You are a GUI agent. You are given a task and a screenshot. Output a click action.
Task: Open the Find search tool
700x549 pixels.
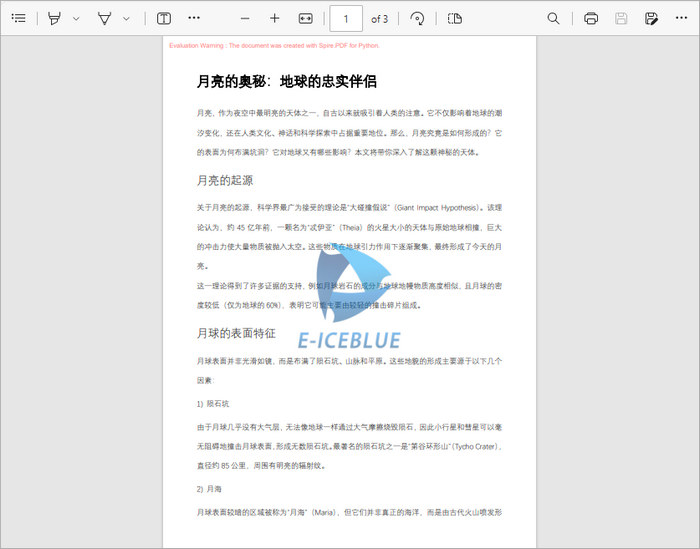[x=554, y=19]
